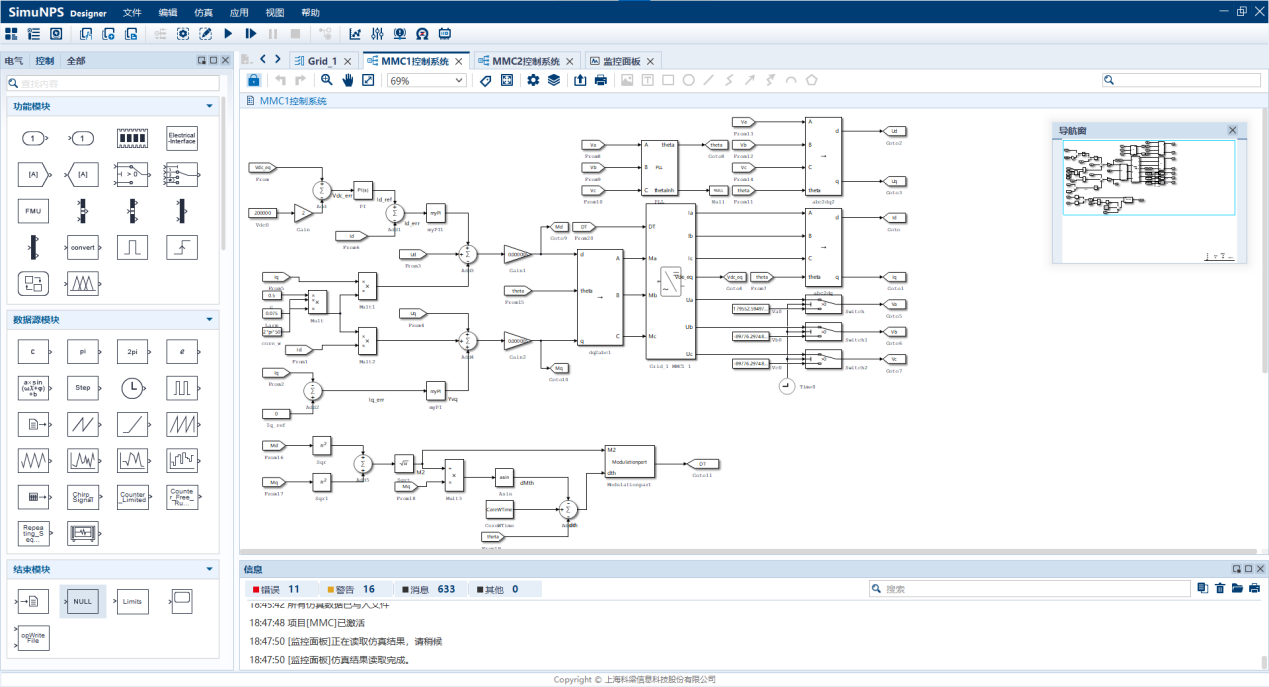Viewport: 1269px width, 687px height.
Task: Click the tag label icon
Action: pyautogui.click(x=486, y=80)
